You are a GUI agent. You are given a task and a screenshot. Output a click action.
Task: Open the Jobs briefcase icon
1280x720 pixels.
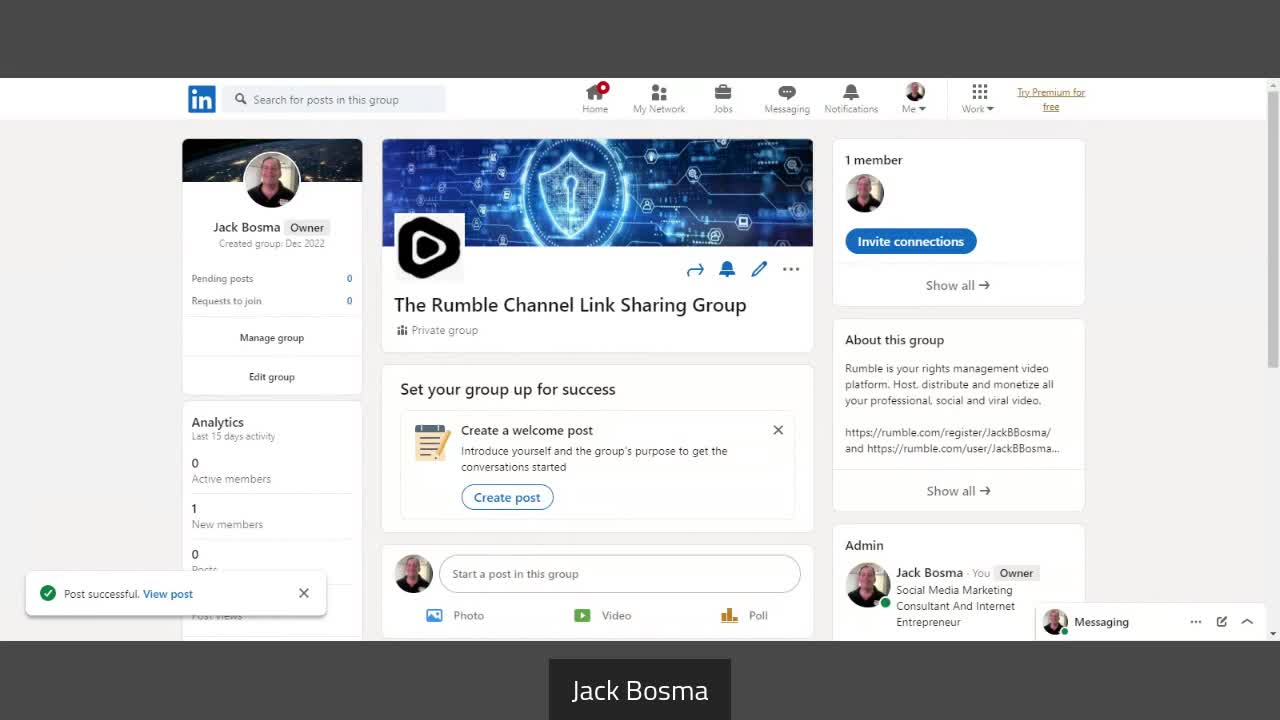723,98
